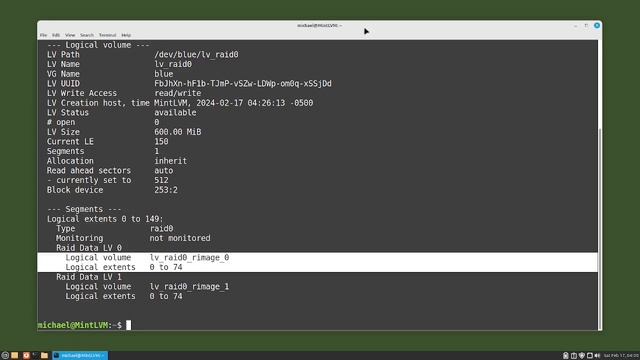The height and width of the screenshot is (360, 640).
Task: Click the LV UUID value FbJhXn-hF1b-TJmP
Action: [242, 83]
